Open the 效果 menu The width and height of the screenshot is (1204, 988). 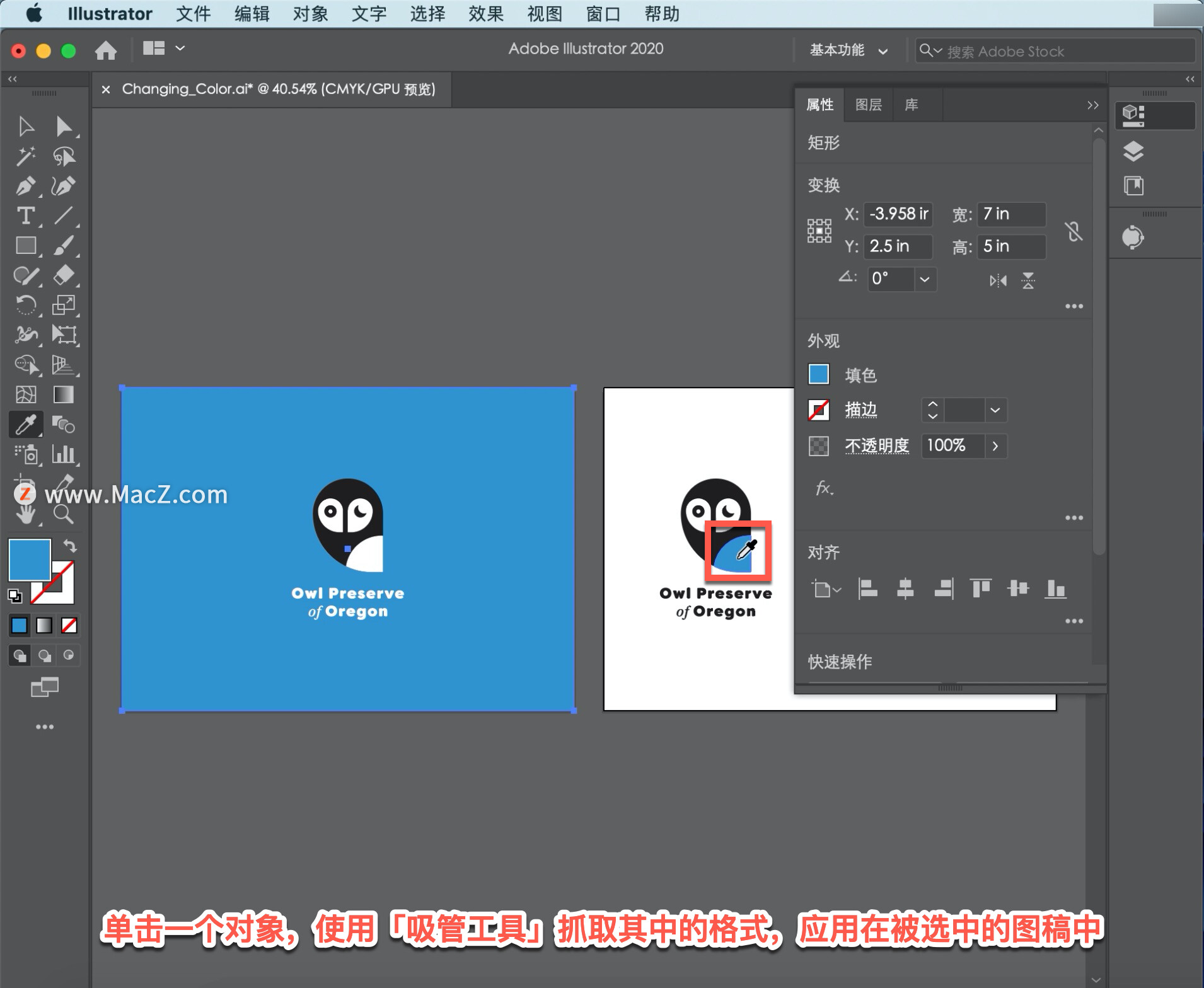point(486,14)
